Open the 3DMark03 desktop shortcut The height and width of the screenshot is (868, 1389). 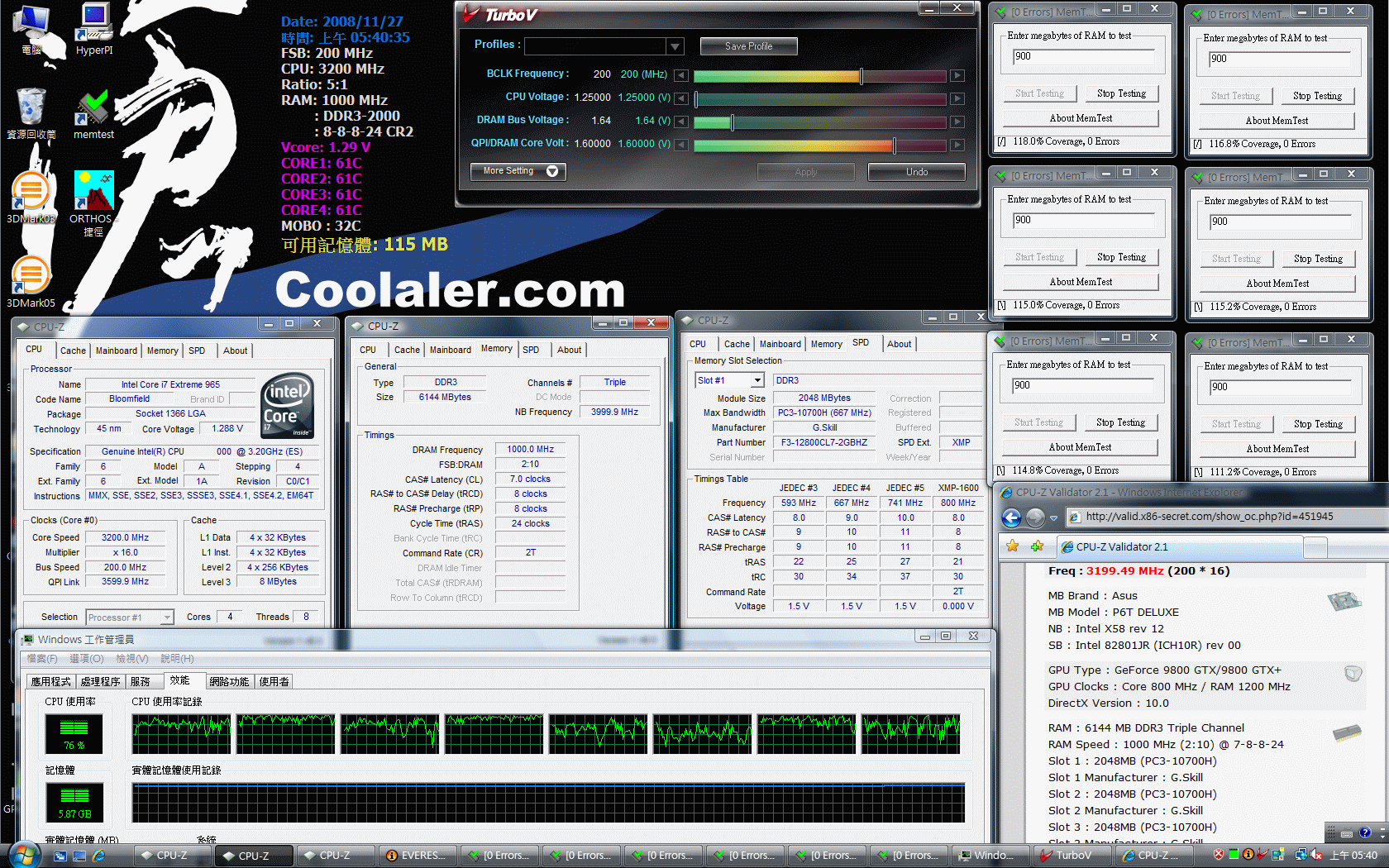[31, 198]
